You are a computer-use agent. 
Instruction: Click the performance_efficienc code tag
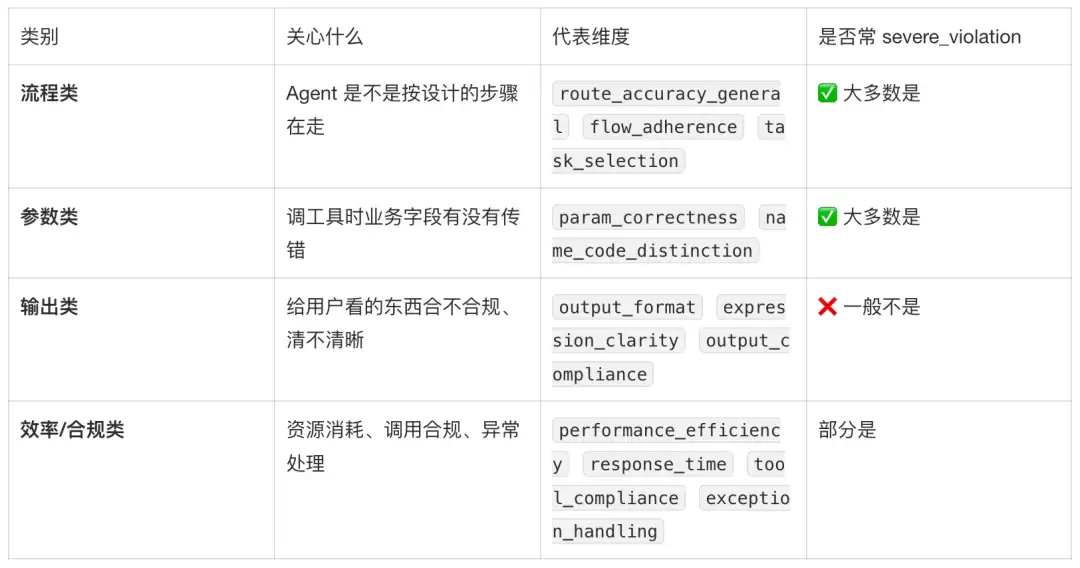click(667, 430)
